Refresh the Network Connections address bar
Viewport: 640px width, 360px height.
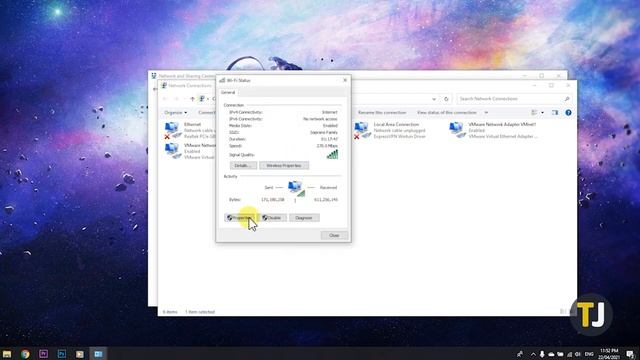[446, 99]
